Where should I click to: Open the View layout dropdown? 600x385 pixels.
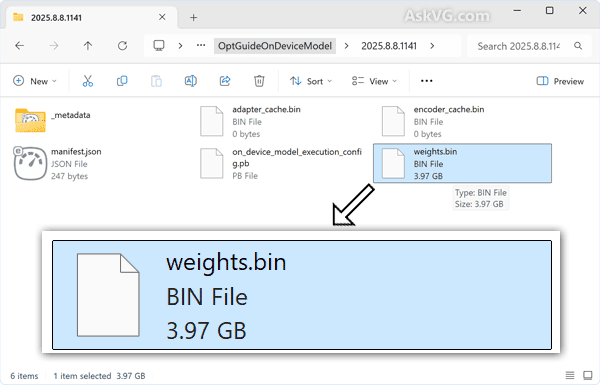(x=374, y=81)
